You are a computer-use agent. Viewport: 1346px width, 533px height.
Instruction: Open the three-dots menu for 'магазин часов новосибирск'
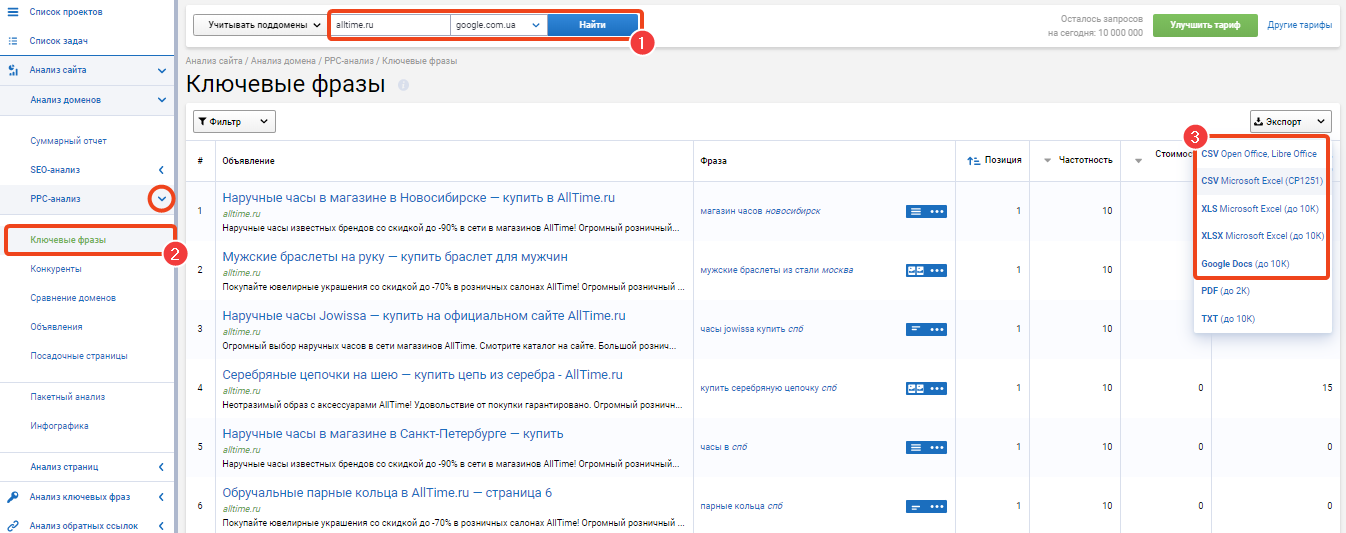(937, 211)
